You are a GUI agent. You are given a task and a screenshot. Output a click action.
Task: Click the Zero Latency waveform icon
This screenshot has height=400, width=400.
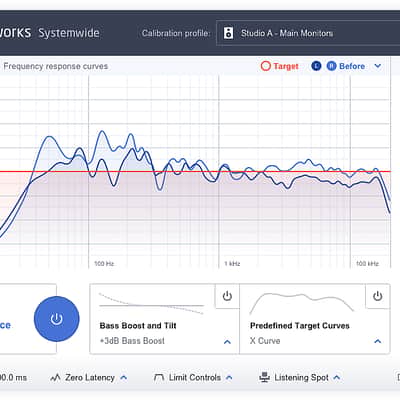pyautogui.click(x=55, y=378)
